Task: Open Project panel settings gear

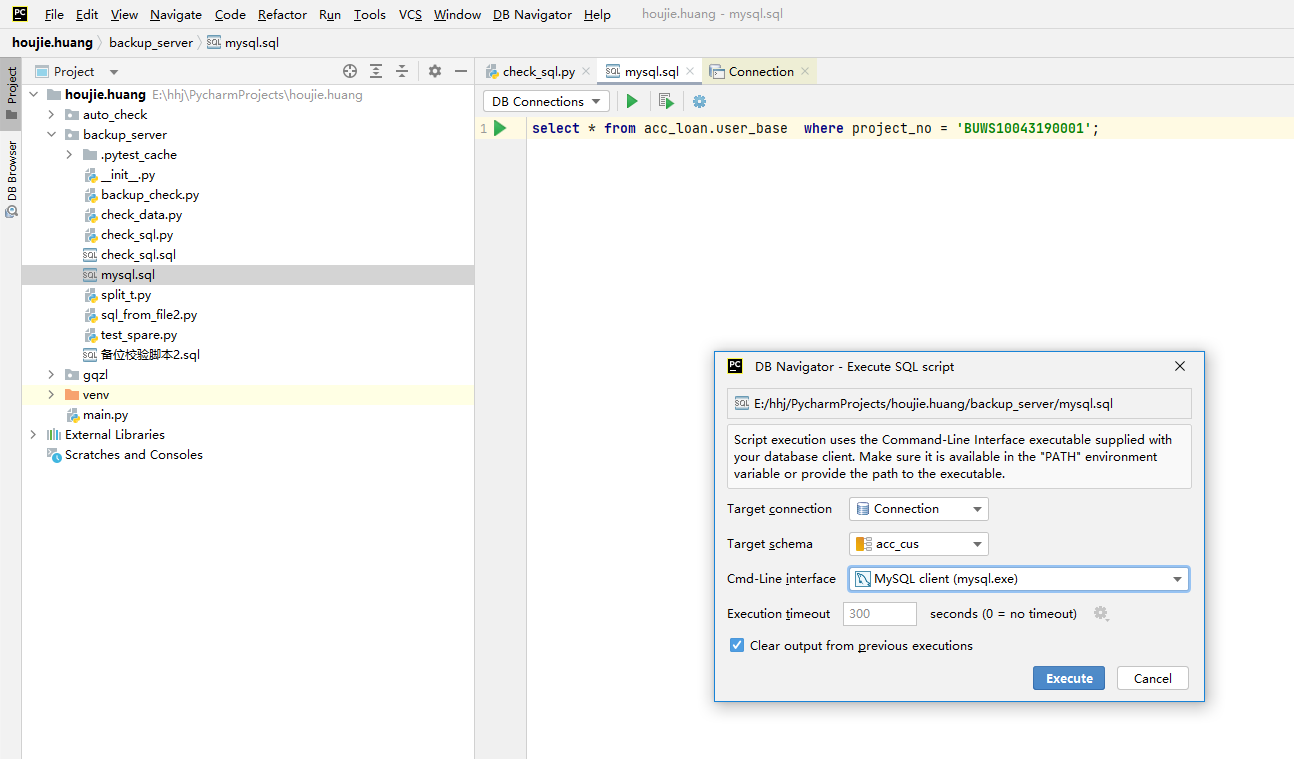Action: click(435, 71)
